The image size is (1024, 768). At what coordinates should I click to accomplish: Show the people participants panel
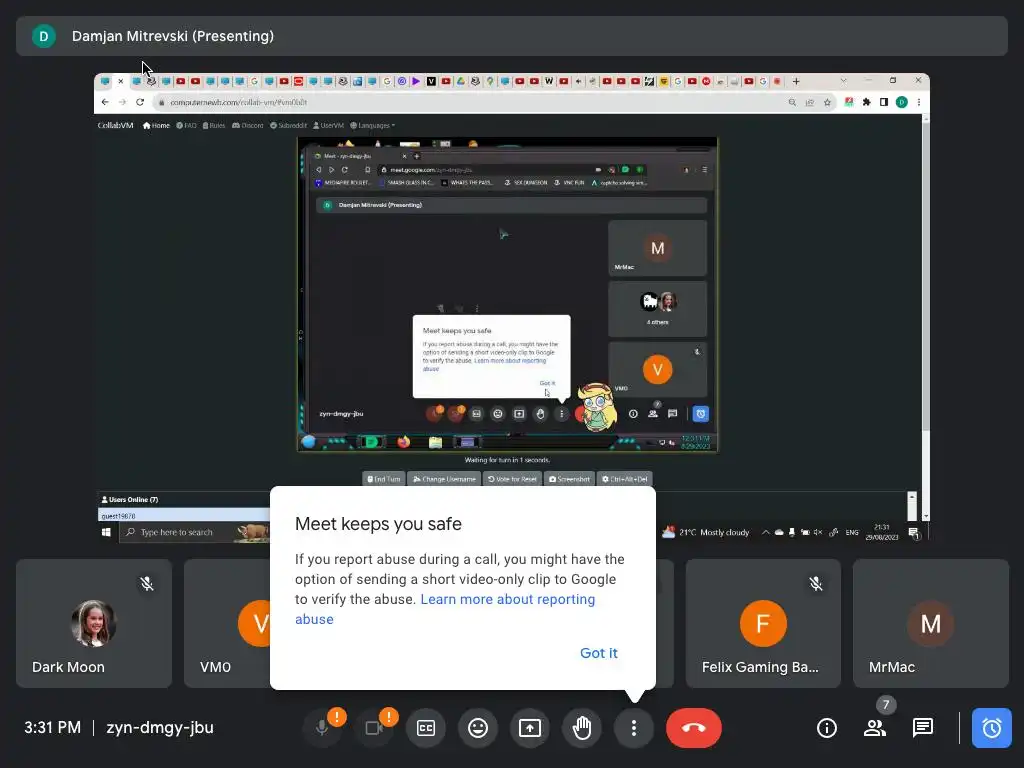click(875, 728)
